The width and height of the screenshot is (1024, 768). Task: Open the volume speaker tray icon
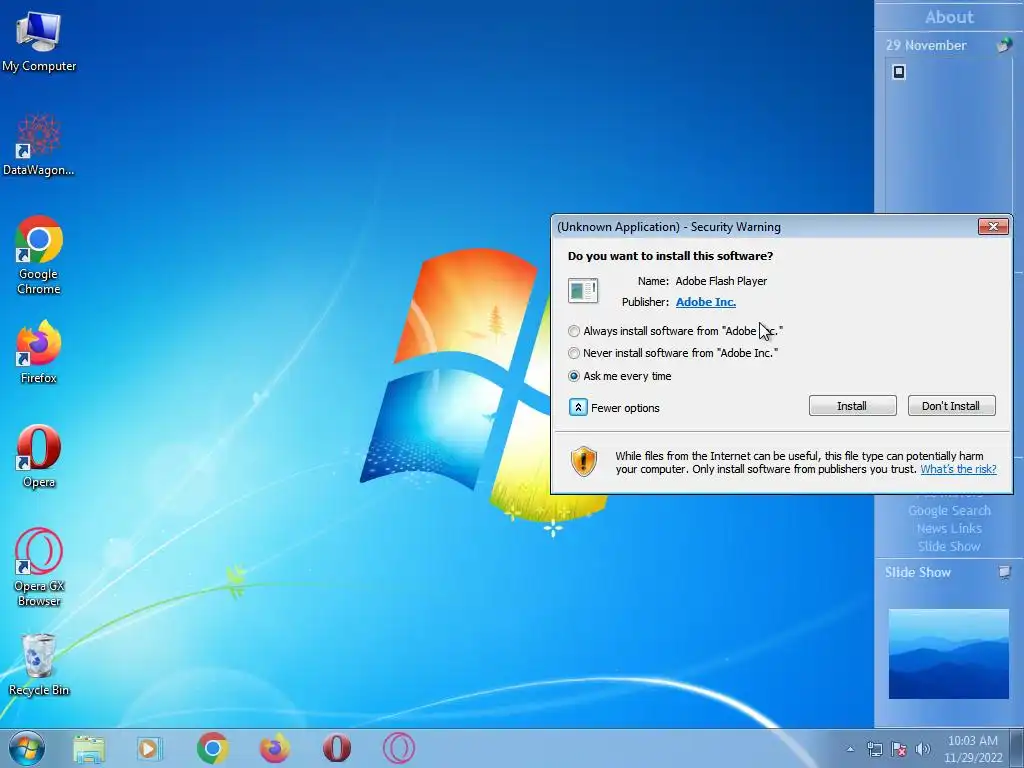[923, 749]
